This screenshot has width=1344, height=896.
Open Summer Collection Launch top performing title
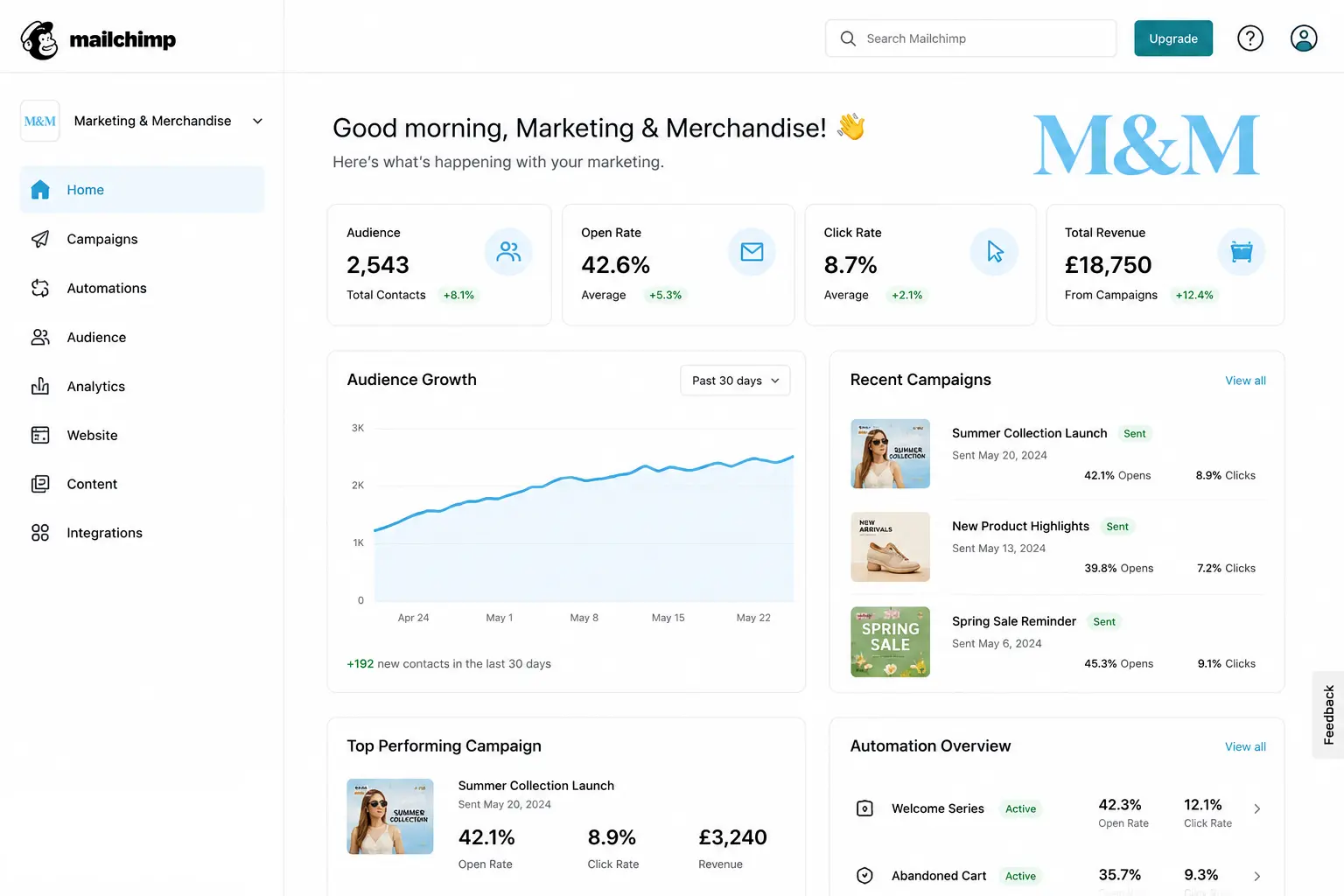point(536,786)
